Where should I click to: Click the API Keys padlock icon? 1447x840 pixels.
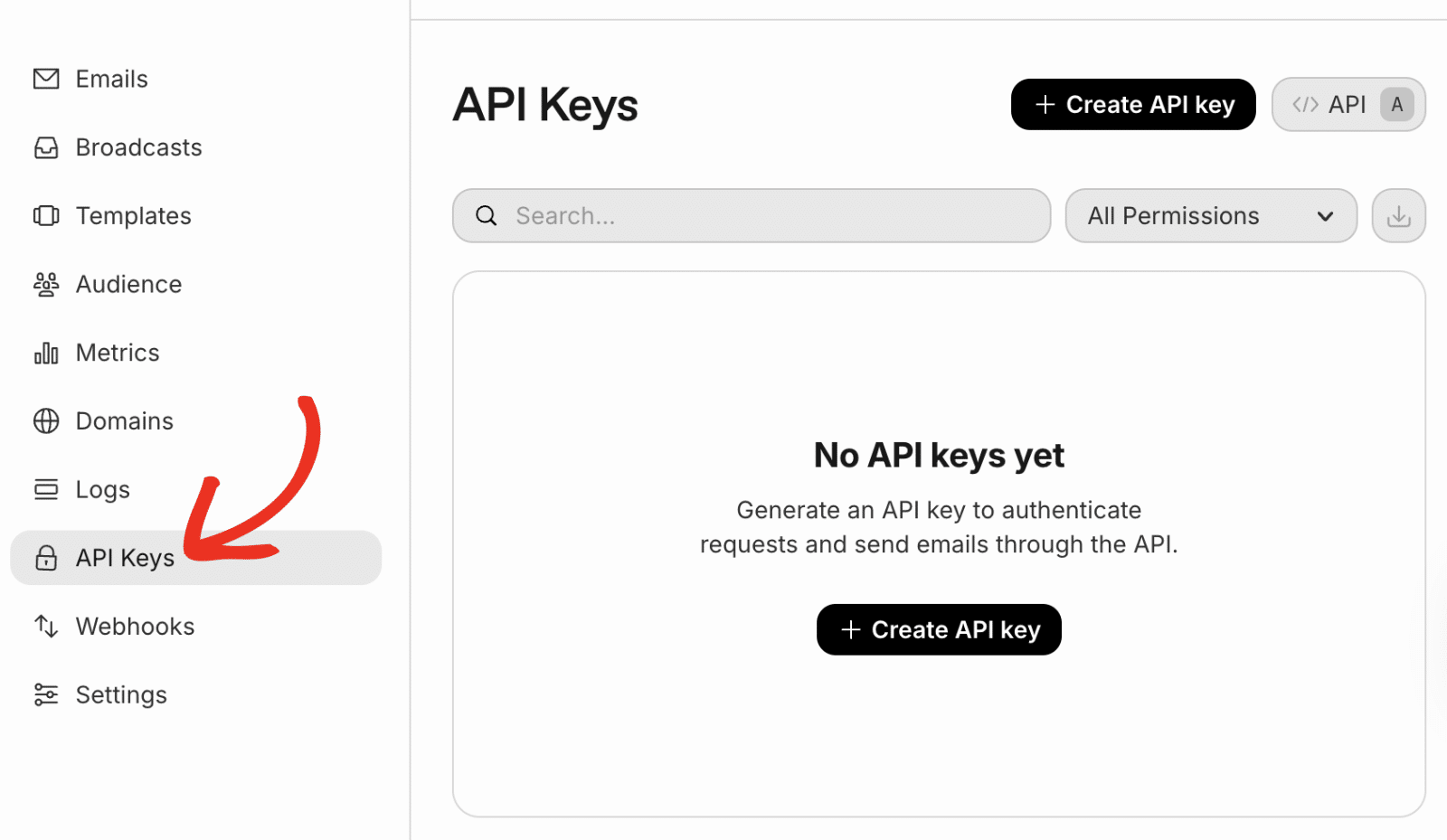(45, 558)
